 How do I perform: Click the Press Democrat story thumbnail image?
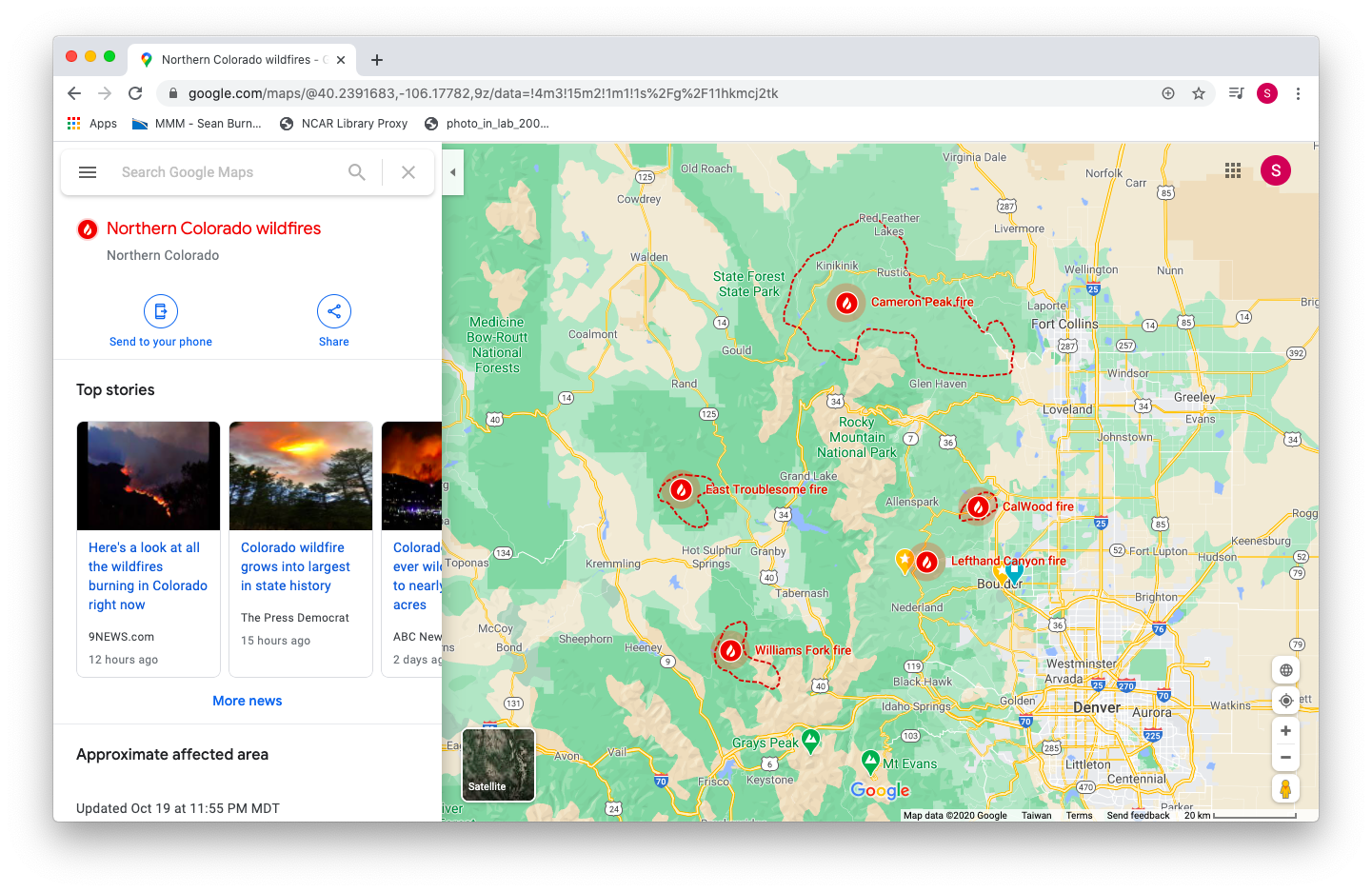301,476
